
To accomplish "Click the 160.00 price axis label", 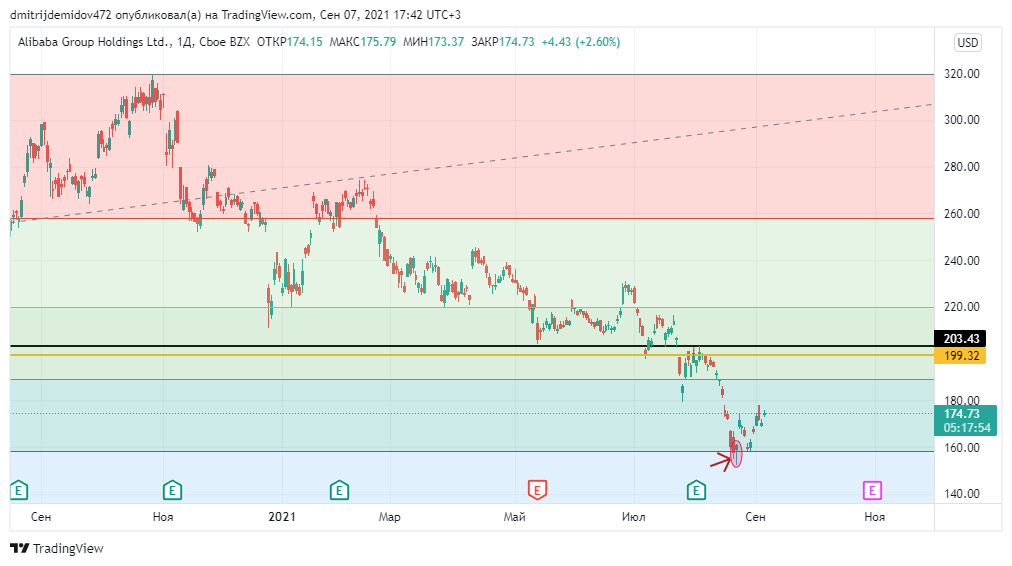I will click(x=962, y=447).
